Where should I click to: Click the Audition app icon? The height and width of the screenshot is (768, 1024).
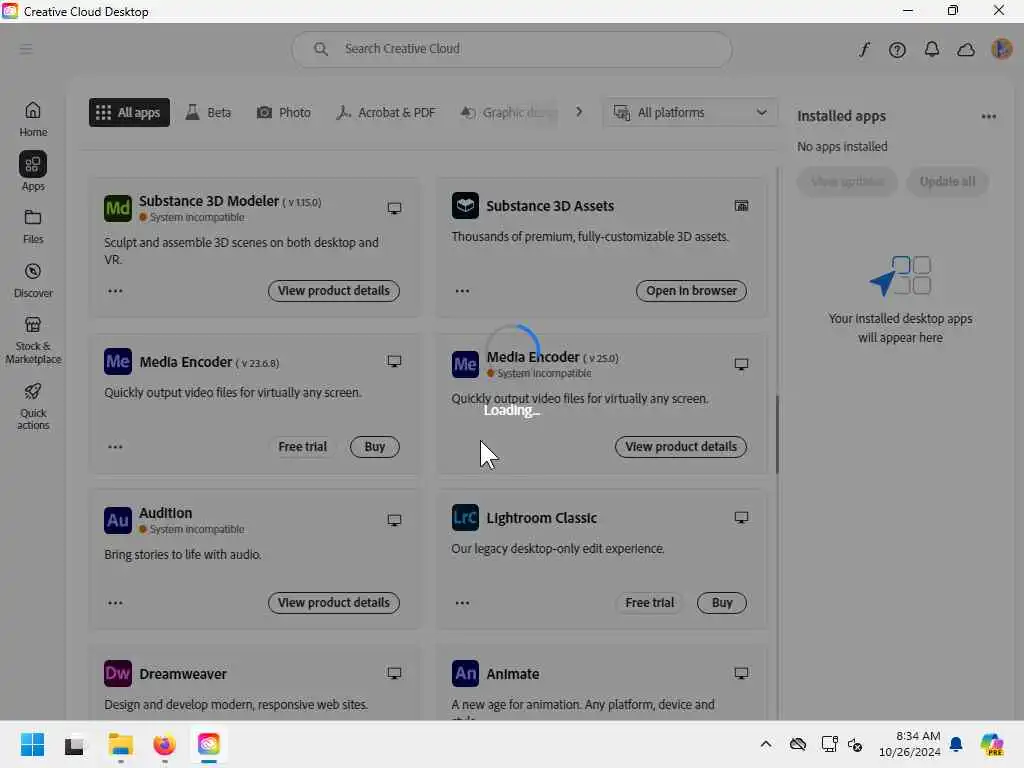[118, 520]
